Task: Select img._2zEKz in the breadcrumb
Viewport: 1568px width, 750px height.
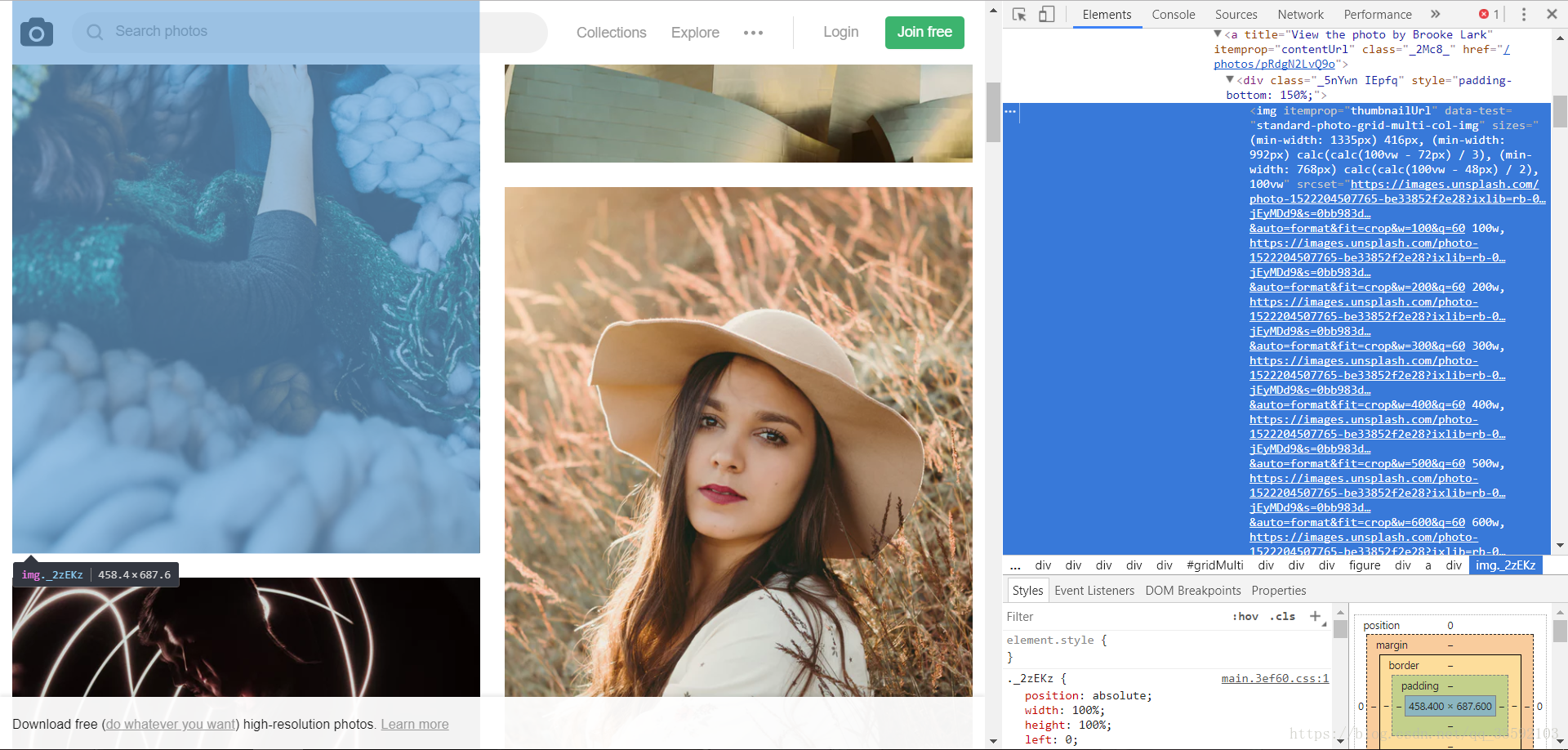Action: (1505, 565)
